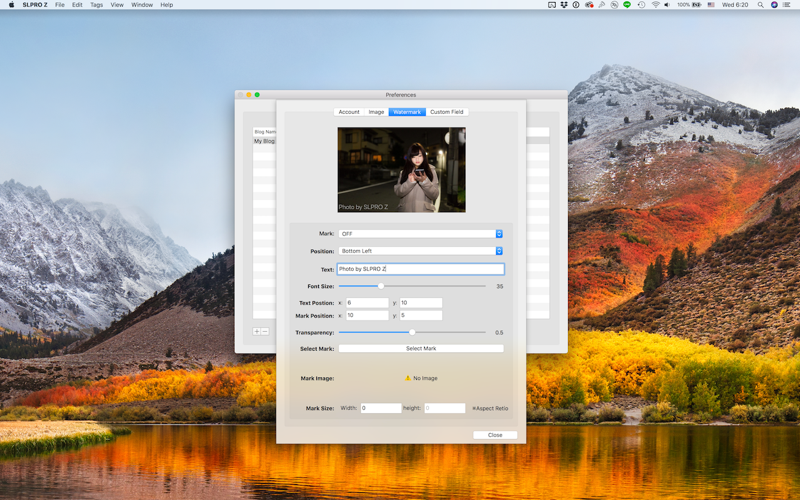The image size is (800, 500).
Task: Click the Transparency value 0.5
Action: pyautogui.click(x=499, y=332)
